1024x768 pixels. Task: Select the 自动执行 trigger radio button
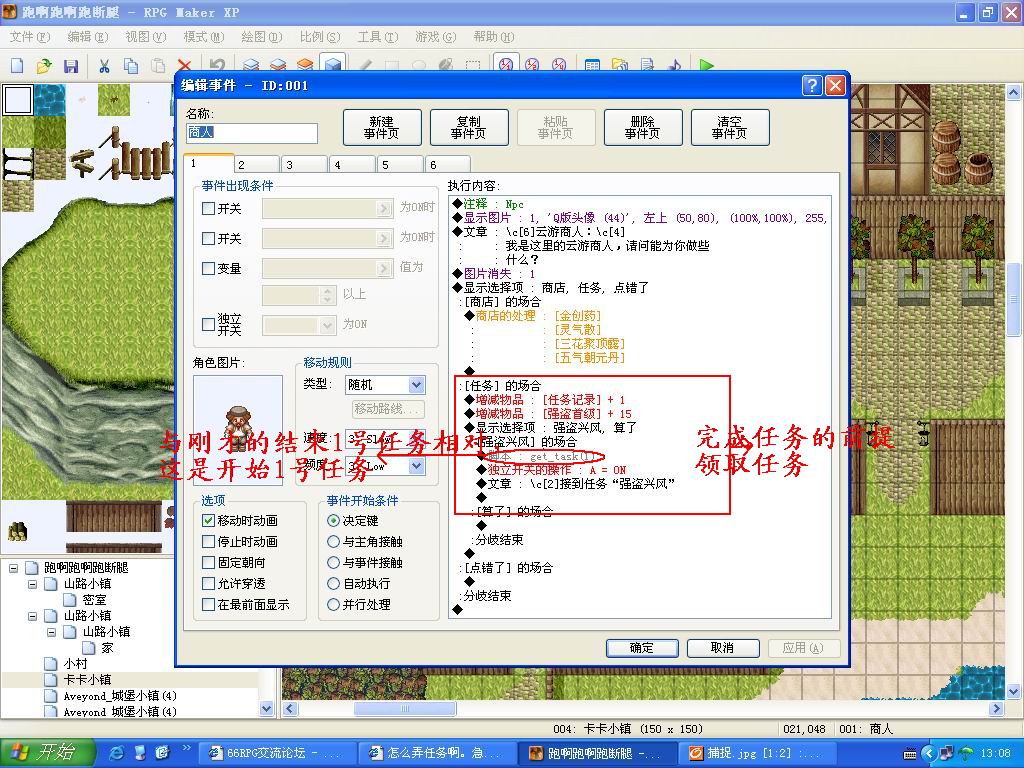(333, 583)
